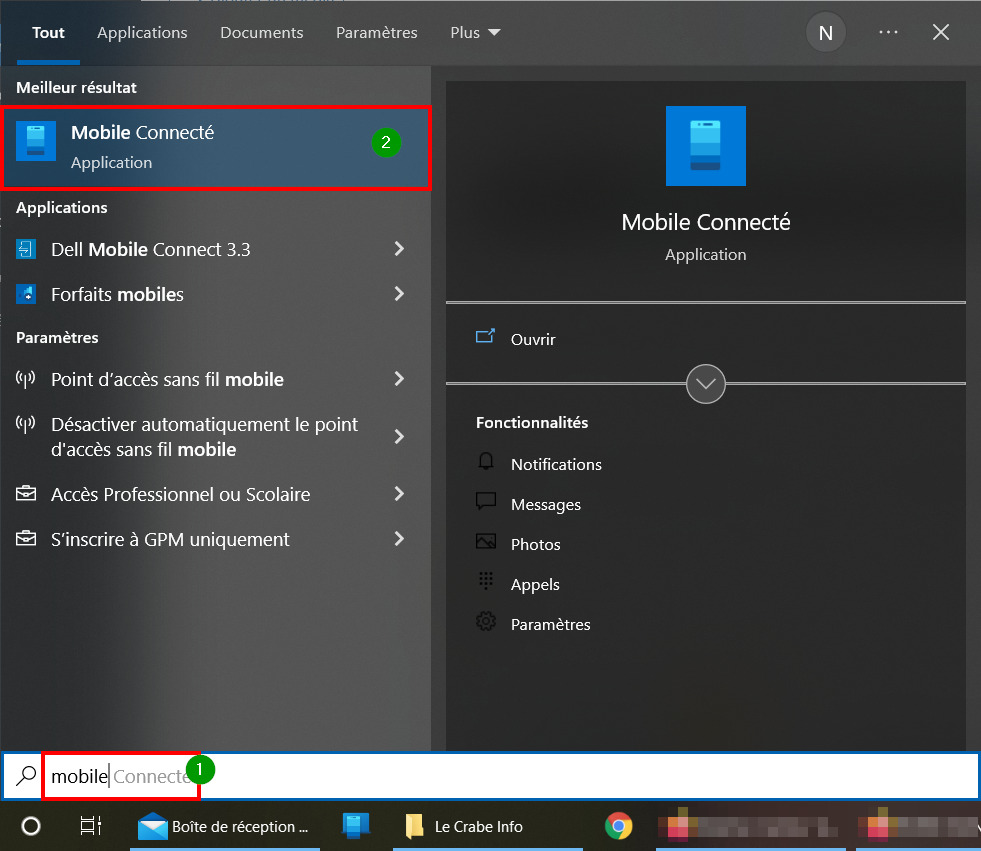
Task: Open Mobile Connecté best result
Action: pos(216,148)
